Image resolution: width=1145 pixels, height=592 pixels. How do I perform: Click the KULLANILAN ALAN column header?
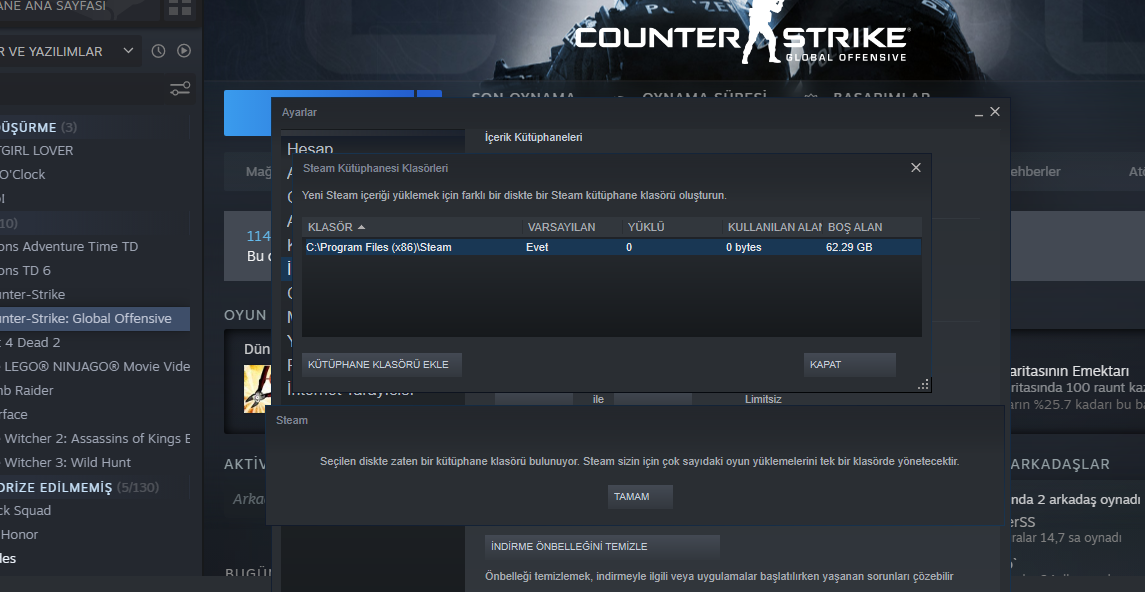773,227
